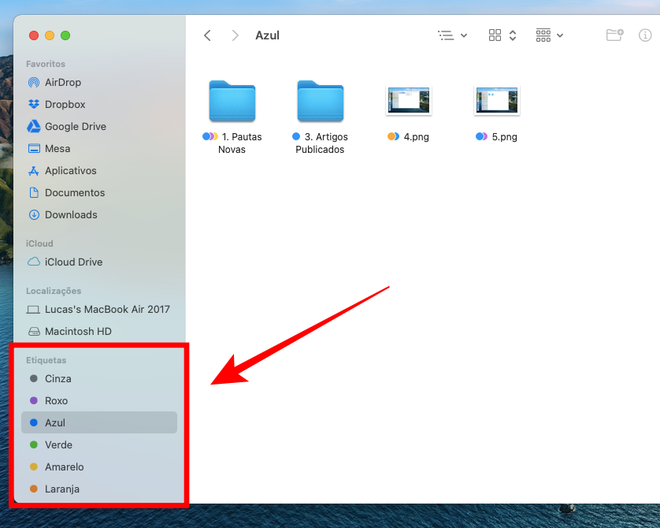The width and height of the screenshot is (660, 528).
Task: Click the '5.png' file name
Action: click(505, 137)
